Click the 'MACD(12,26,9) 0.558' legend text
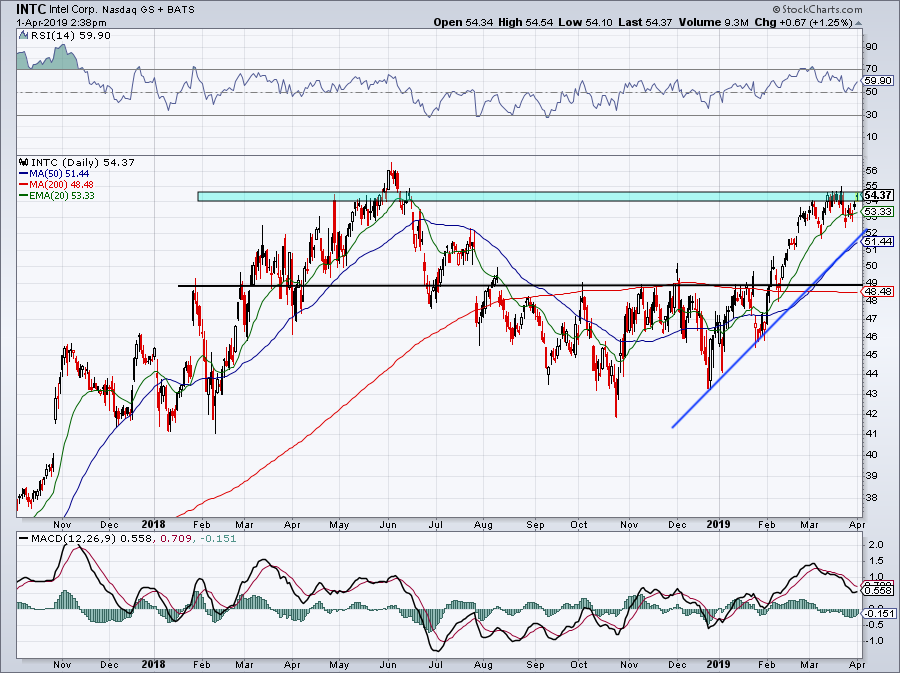The height and width of the screenshot is (673, 900). coord(92,539)
